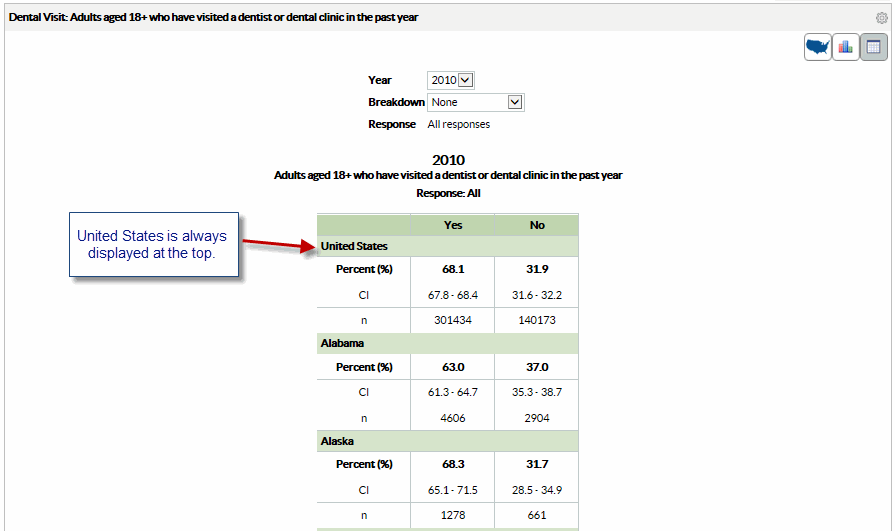Click the Alaska Yes percent 68.3
The image size is (895, 531).
453,464
